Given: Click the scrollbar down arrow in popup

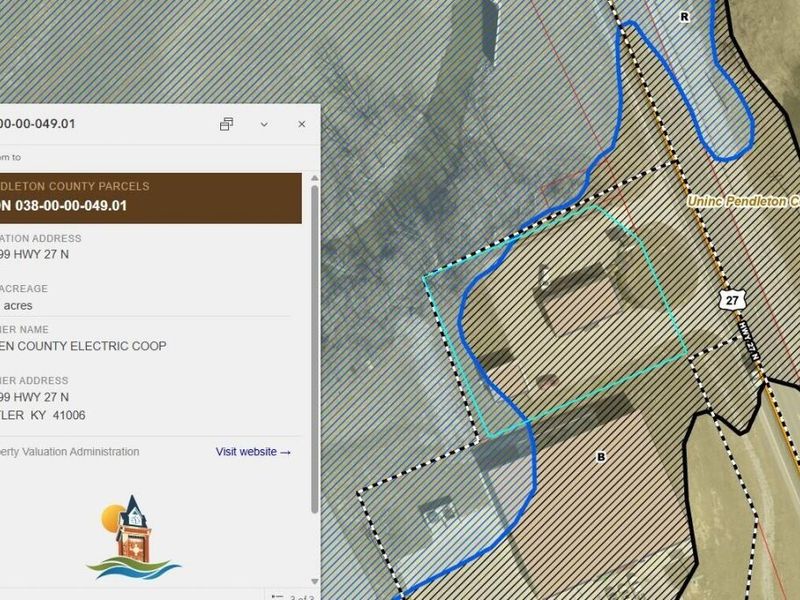Looking at the screenshot, I should pyautogui.click(x=314, y=582).
